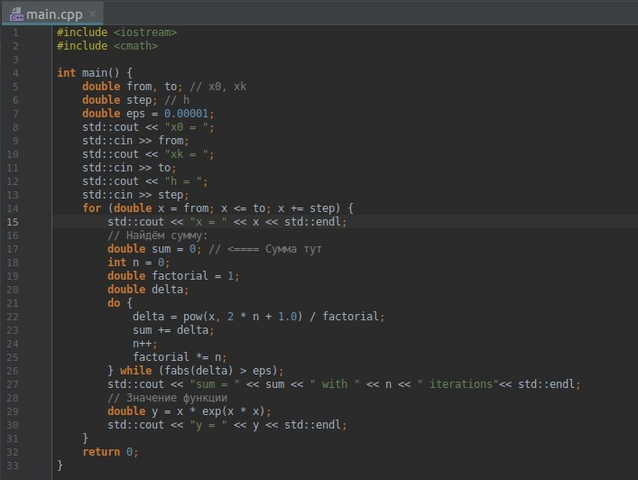Click line number 15 in gutter
638x480 pixels.
tap(13, 222)
